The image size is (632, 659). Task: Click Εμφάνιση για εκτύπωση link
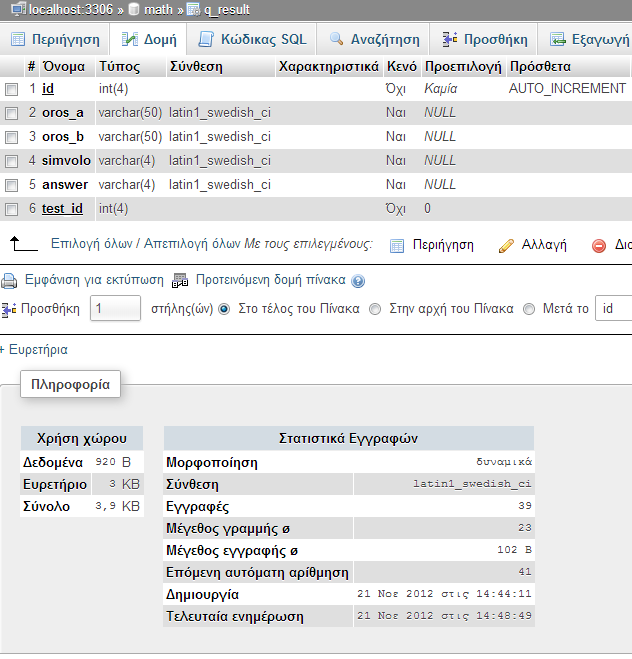pos(94,280)
